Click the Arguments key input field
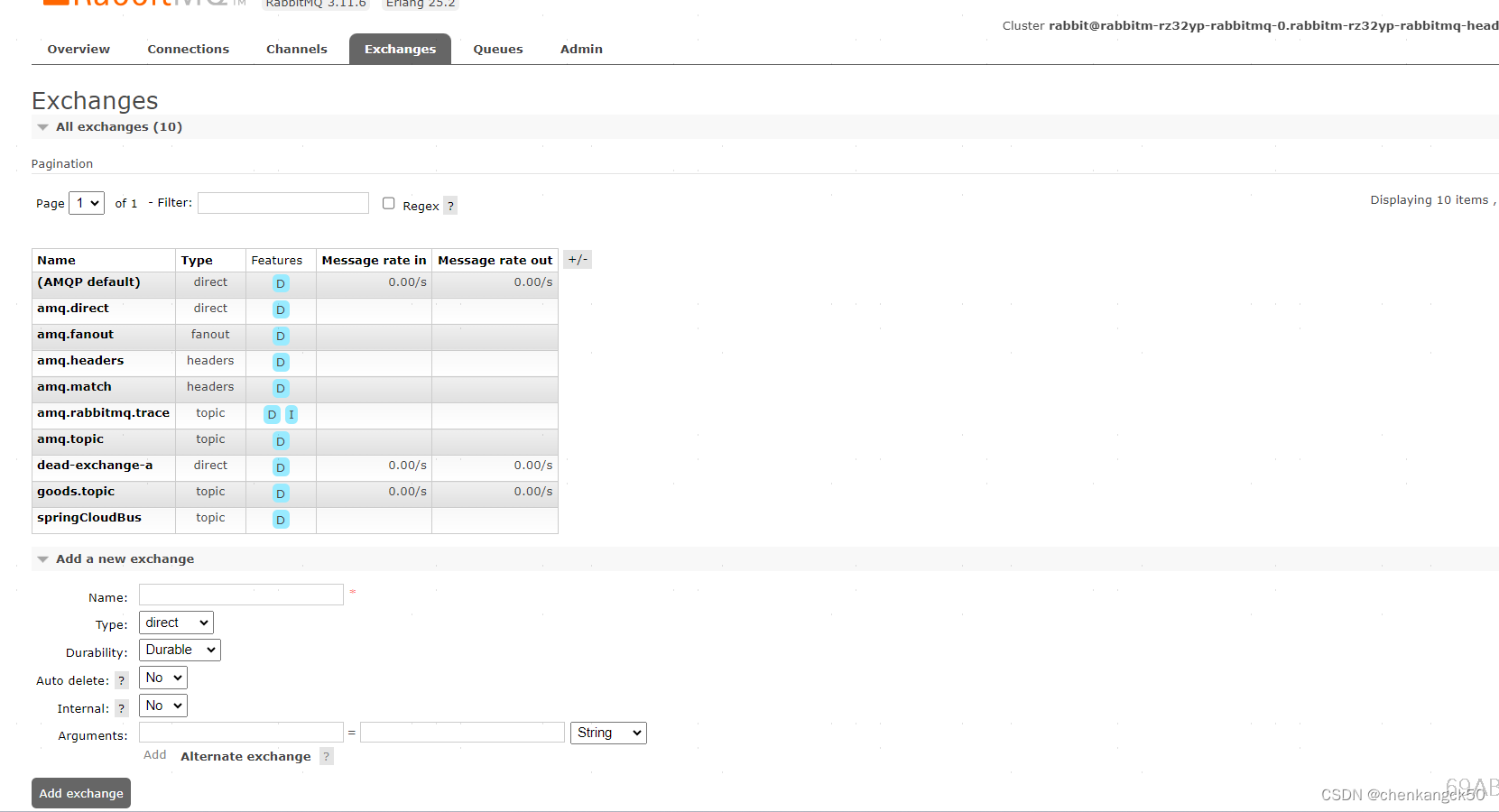The height and width of the screenshot is (812, 1499). pos(241,732)
